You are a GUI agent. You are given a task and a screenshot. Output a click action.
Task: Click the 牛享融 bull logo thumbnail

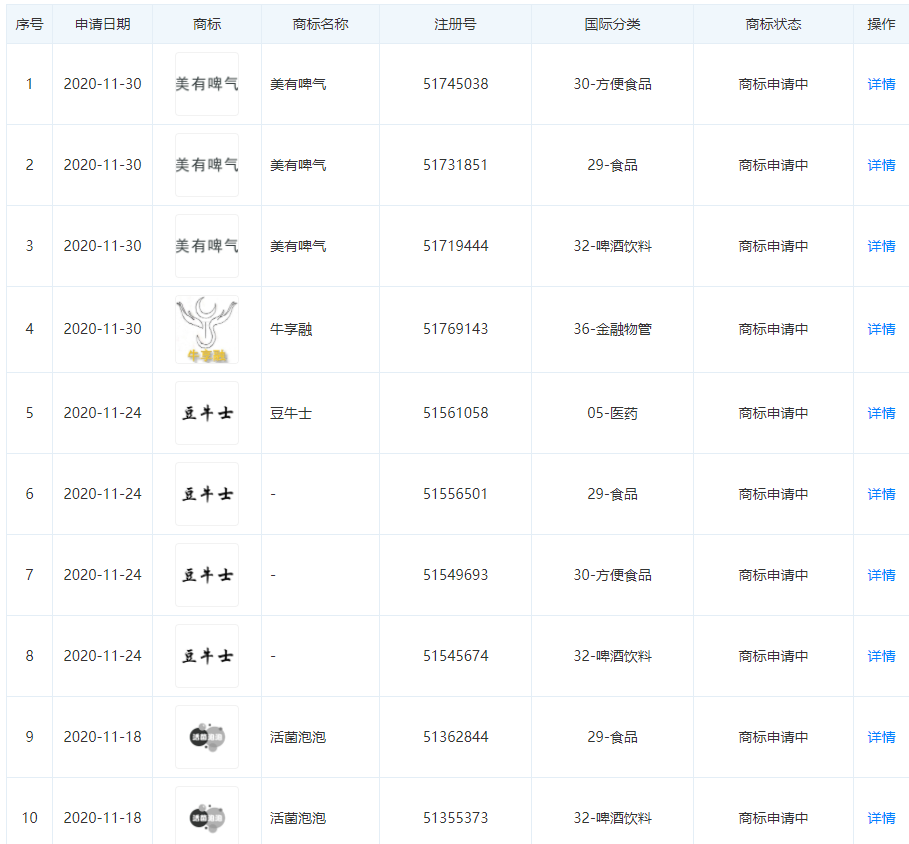pyautogui.click(x=207, y=329)
